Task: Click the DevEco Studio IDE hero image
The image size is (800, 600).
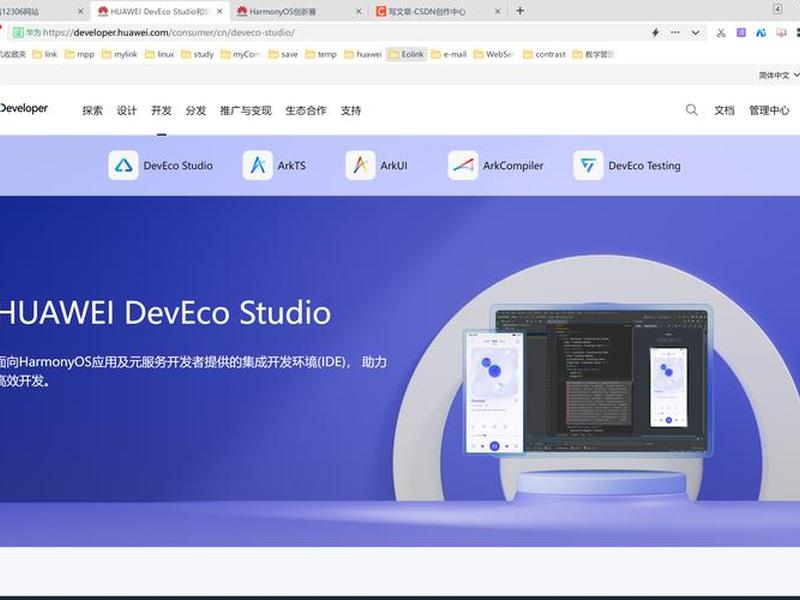Action: point(587,379)
